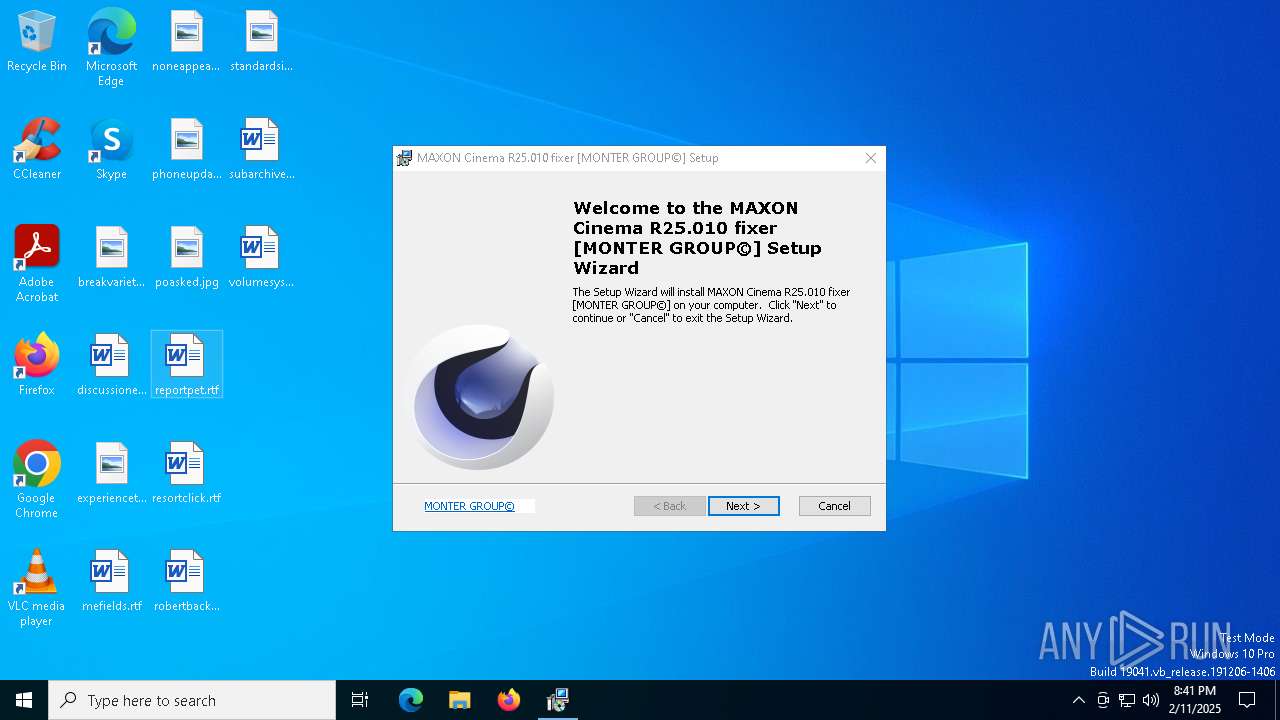Open Task View from the taskbar

click(x=360, y=700)
